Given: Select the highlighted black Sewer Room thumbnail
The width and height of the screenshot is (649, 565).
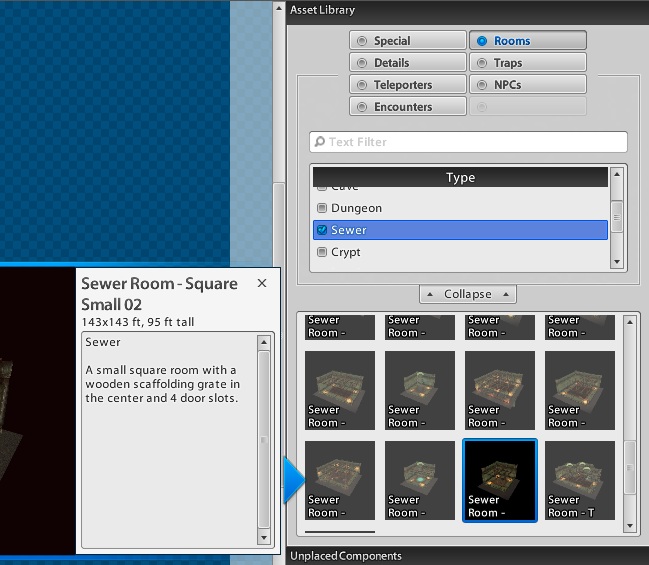Looking at the screenshot, I should click(500, 480).
